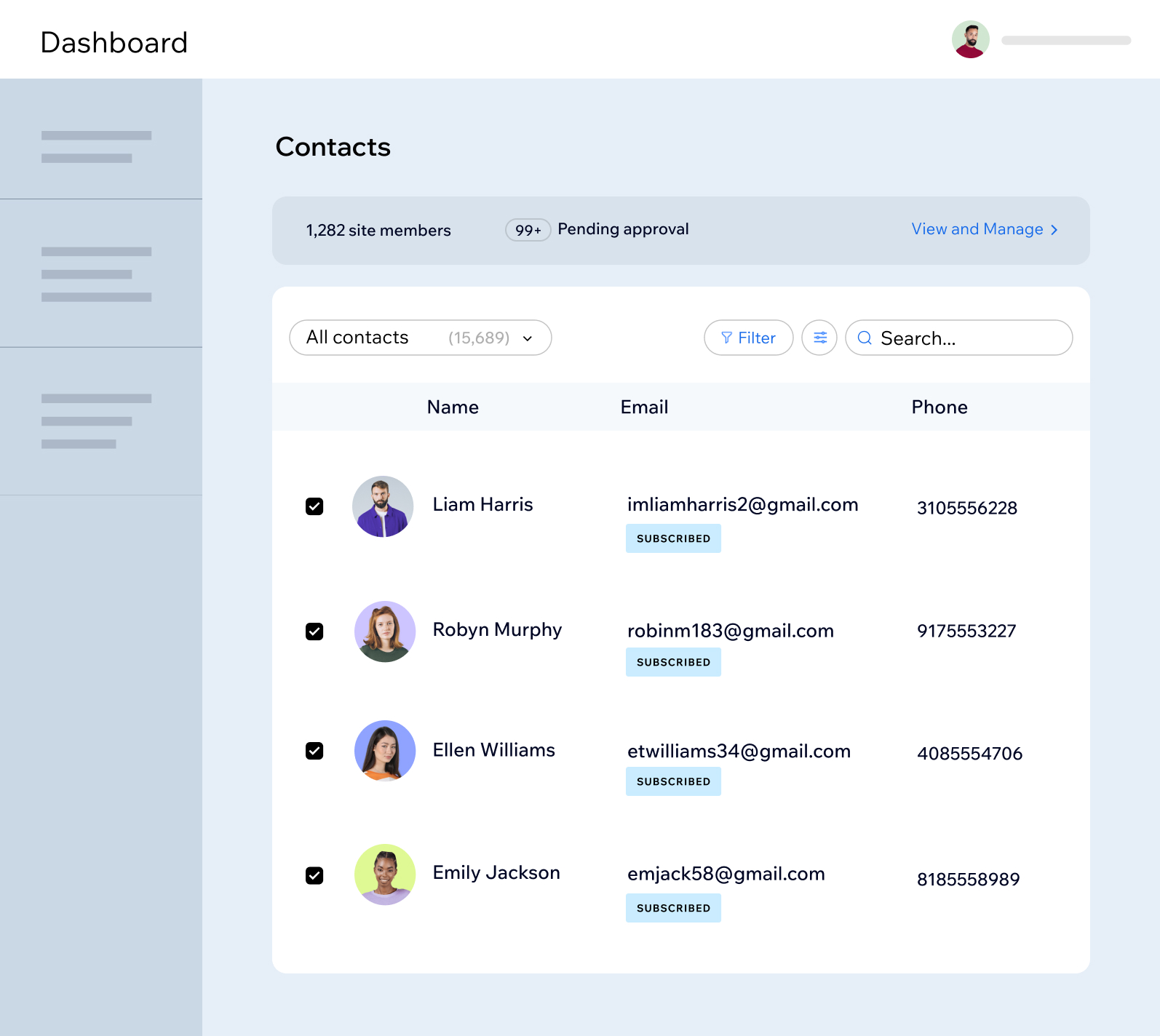Click phone number 3105556228

[x=967, y=508]
